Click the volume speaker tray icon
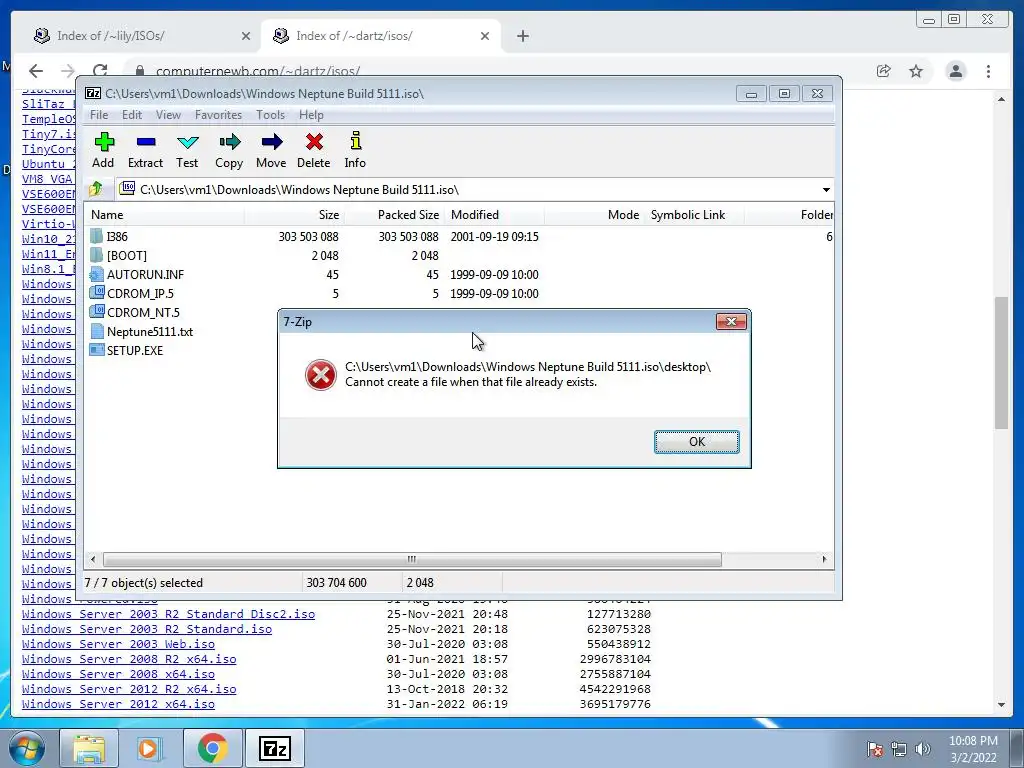This screenshot has height=768, width=1024. point(922,749)
